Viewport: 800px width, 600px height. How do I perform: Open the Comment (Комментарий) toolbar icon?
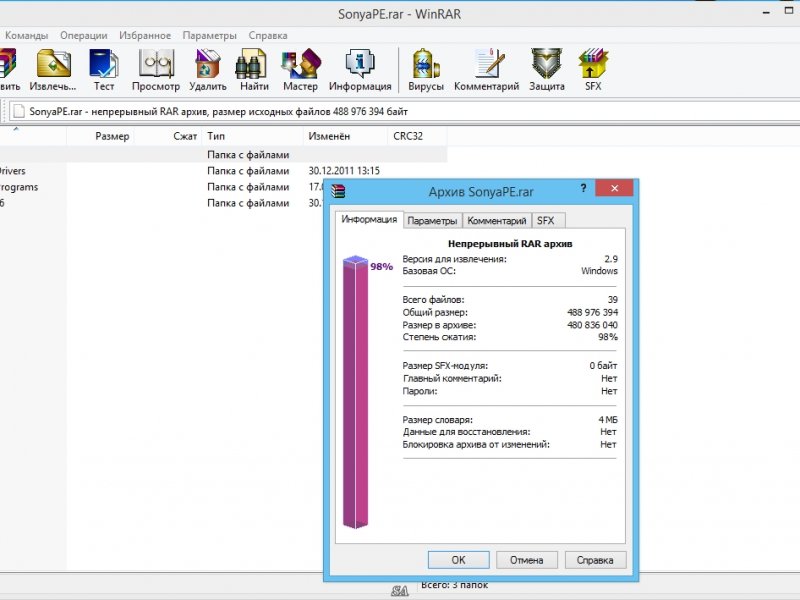[x=486, y=70]
